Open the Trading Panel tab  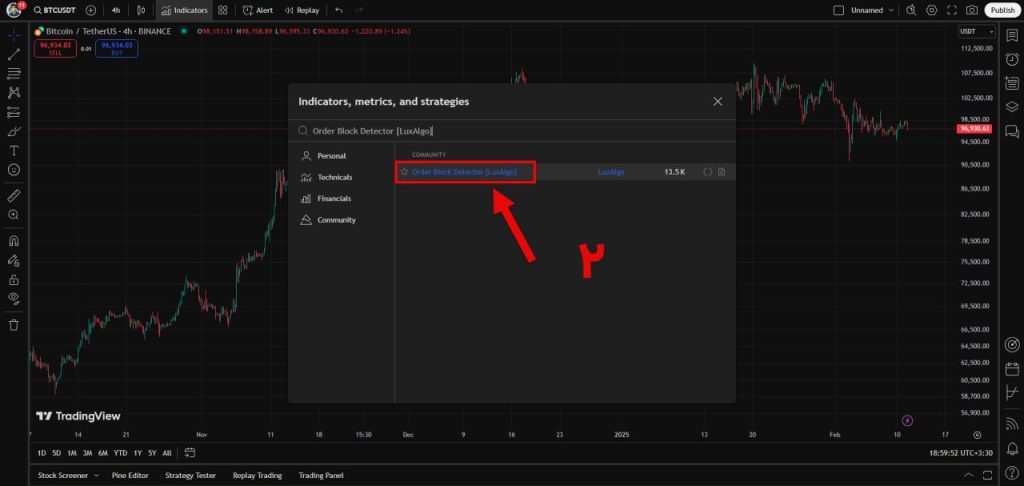pos(321,476)
